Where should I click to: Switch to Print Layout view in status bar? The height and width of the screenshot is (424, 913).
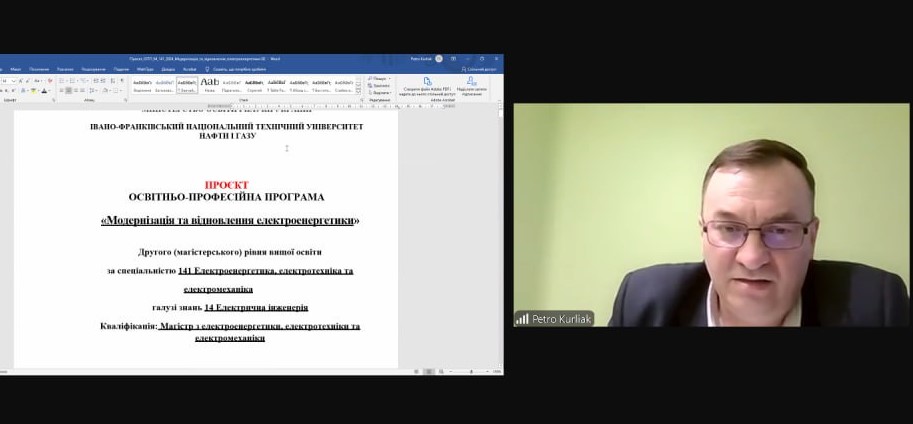click(x=429, y=371)
